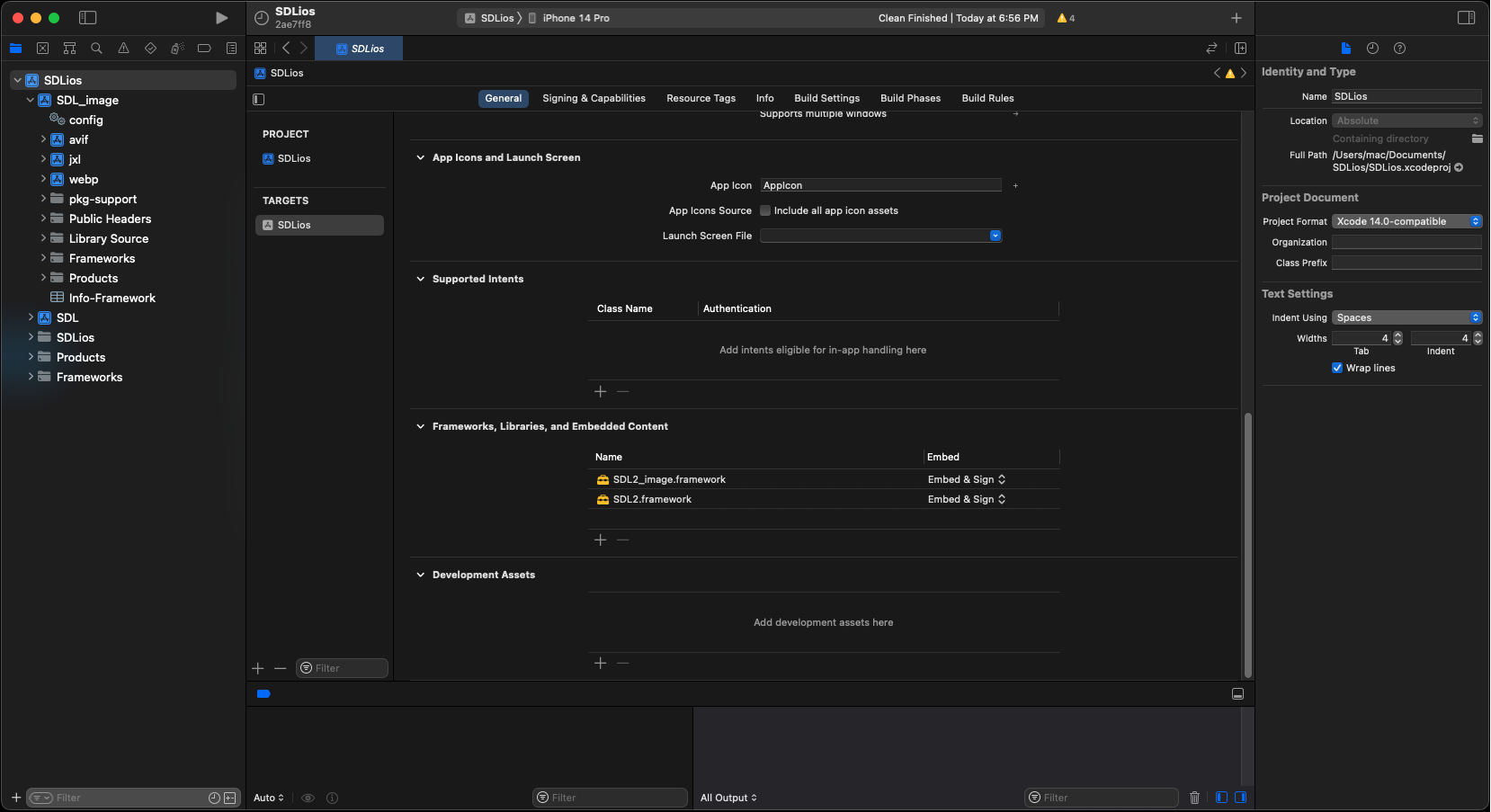Open Indent Using Spaces dropdown
This screenshot has width=1491, height=812.
(x=1406, y=317)
